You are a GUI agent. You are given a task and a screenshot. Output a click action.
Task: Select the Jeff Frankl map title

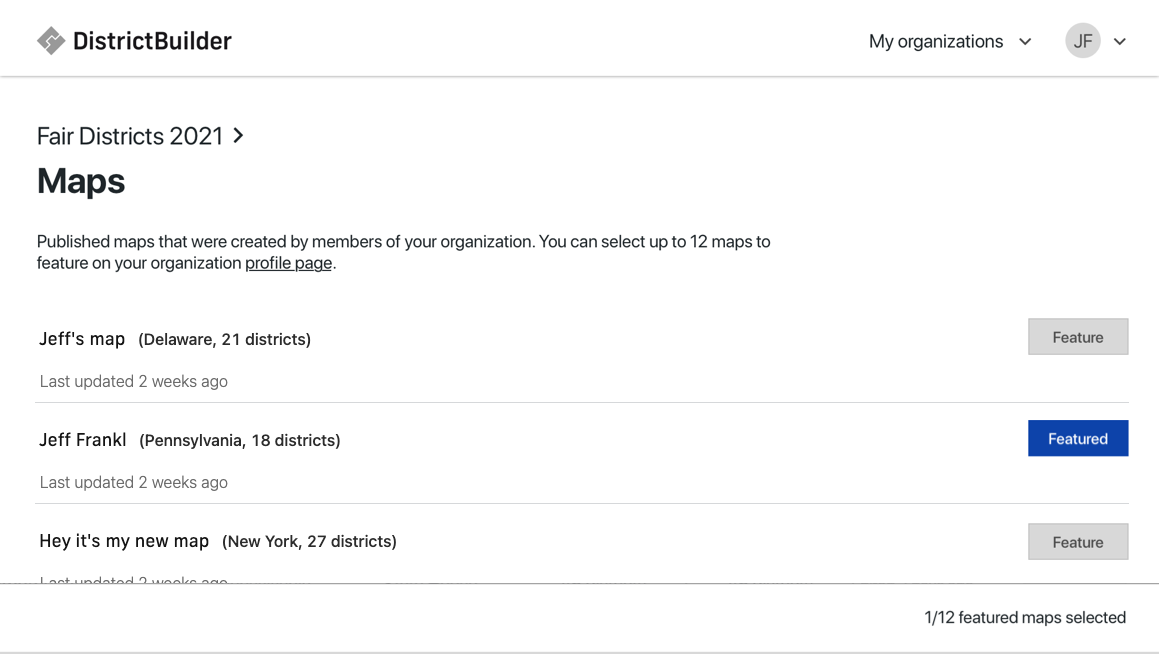pyautogui.click(x=82, y=440)
